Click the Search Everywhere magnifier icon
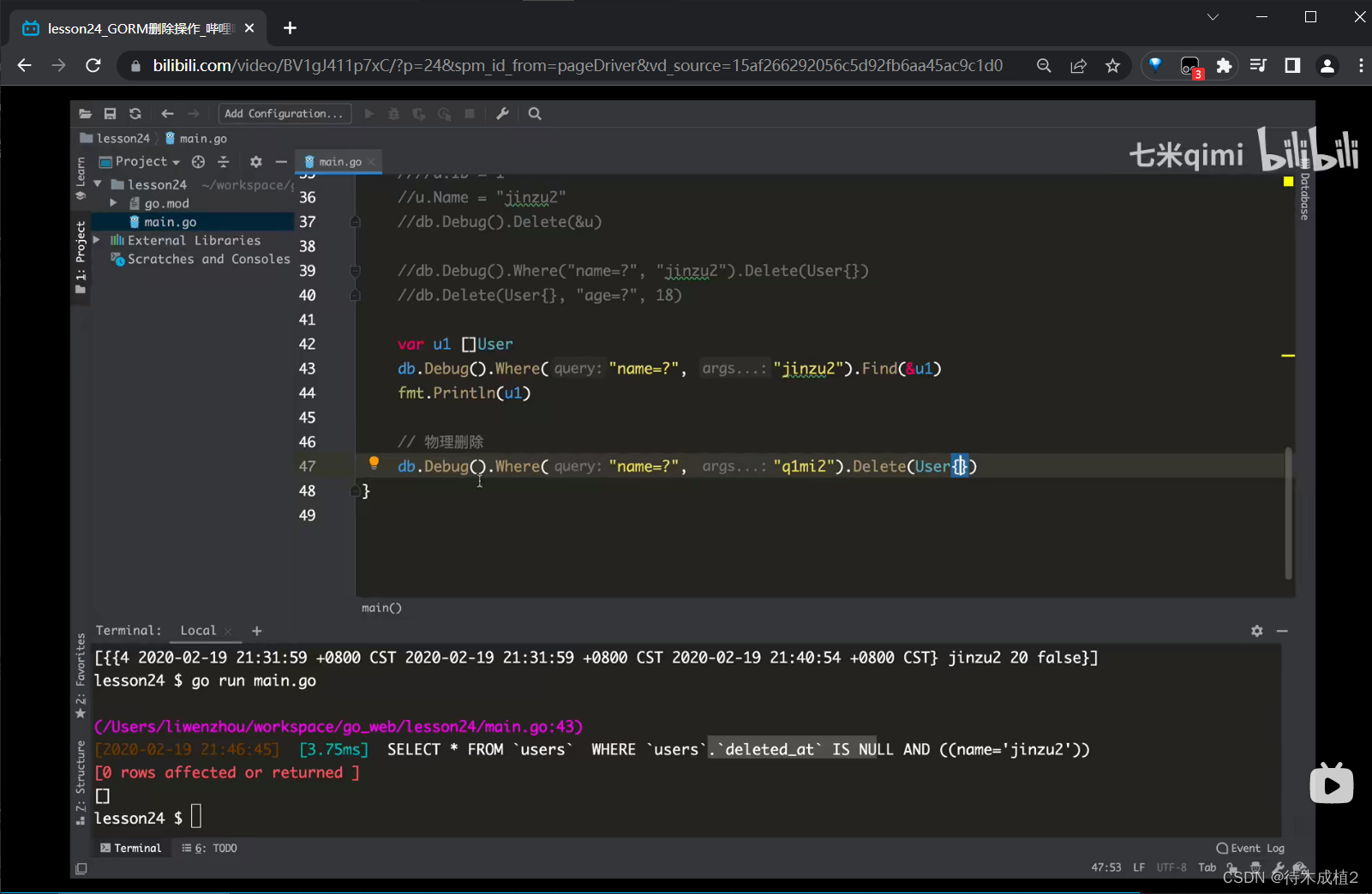Screen dimensions: 1372x894 click(x=535, y=114)
